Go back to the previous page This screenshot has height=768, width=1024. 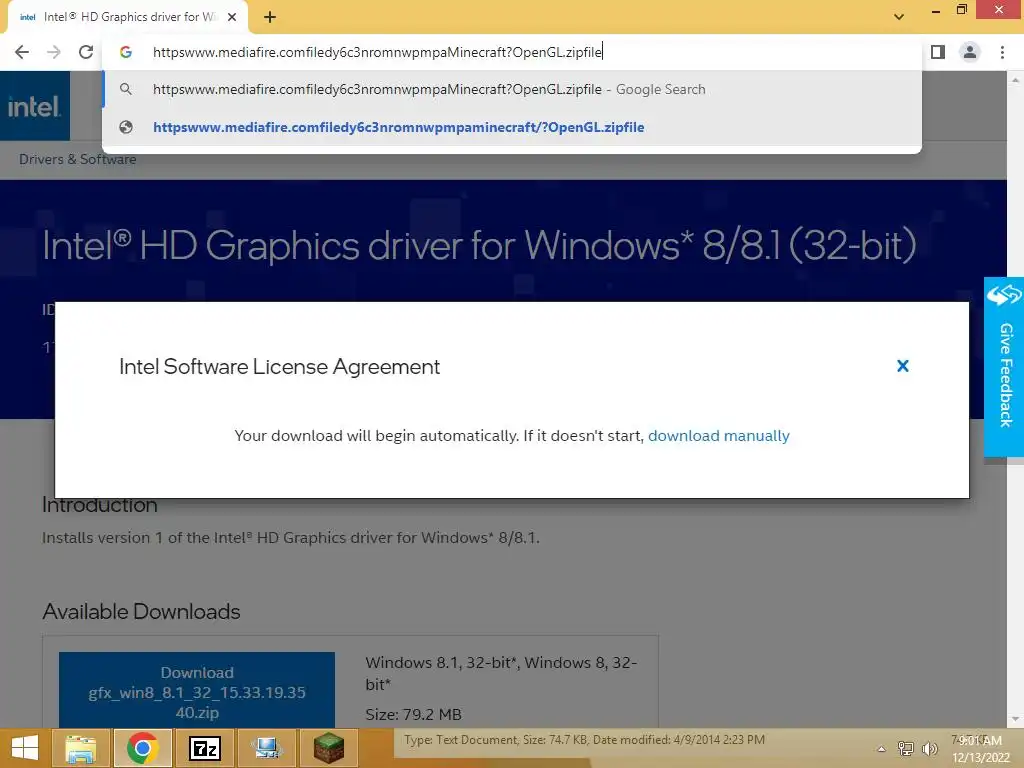pos(22,52)
